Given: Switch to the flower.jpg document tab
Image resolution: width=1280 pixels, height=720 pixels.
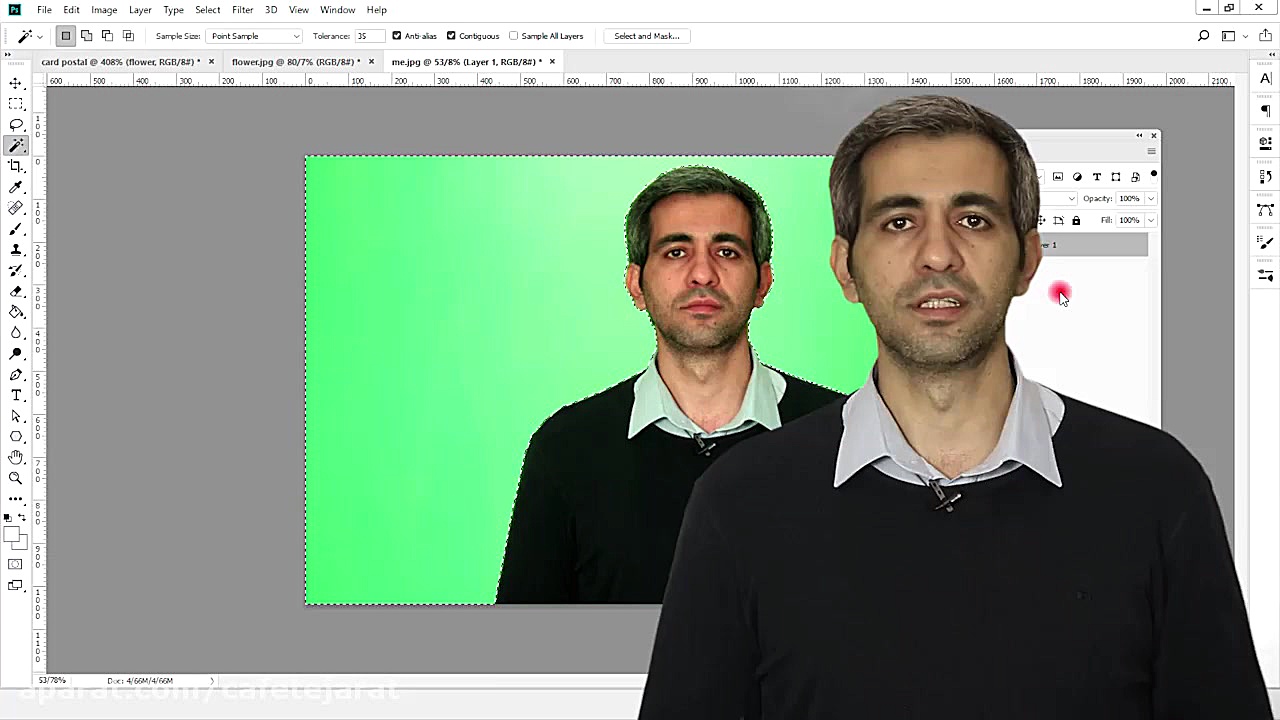Looking at the screenshot, I should point(295,62).
